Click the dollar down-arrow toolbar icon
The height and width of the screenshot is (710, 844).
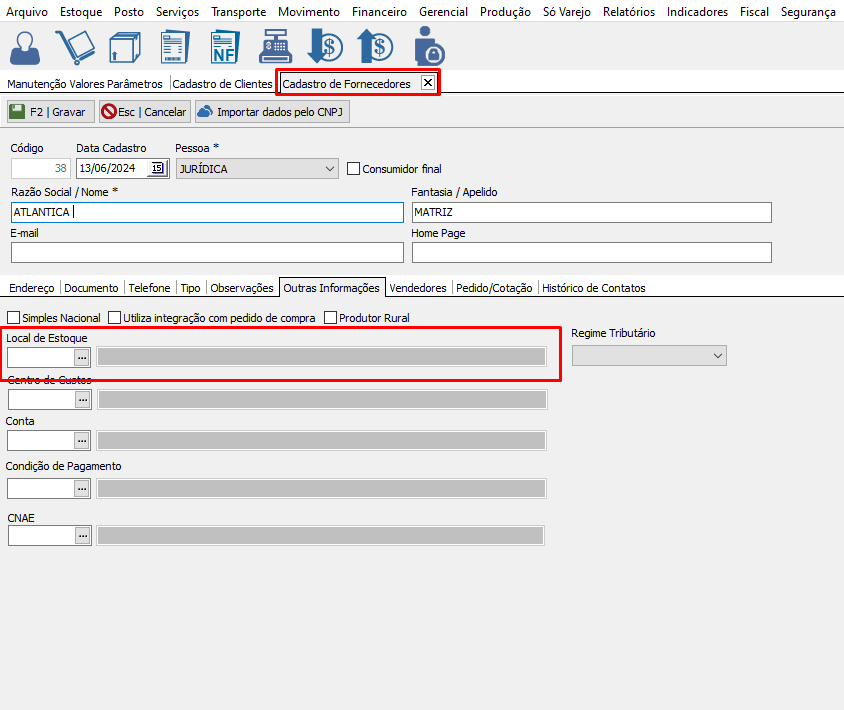coord(324,47)
